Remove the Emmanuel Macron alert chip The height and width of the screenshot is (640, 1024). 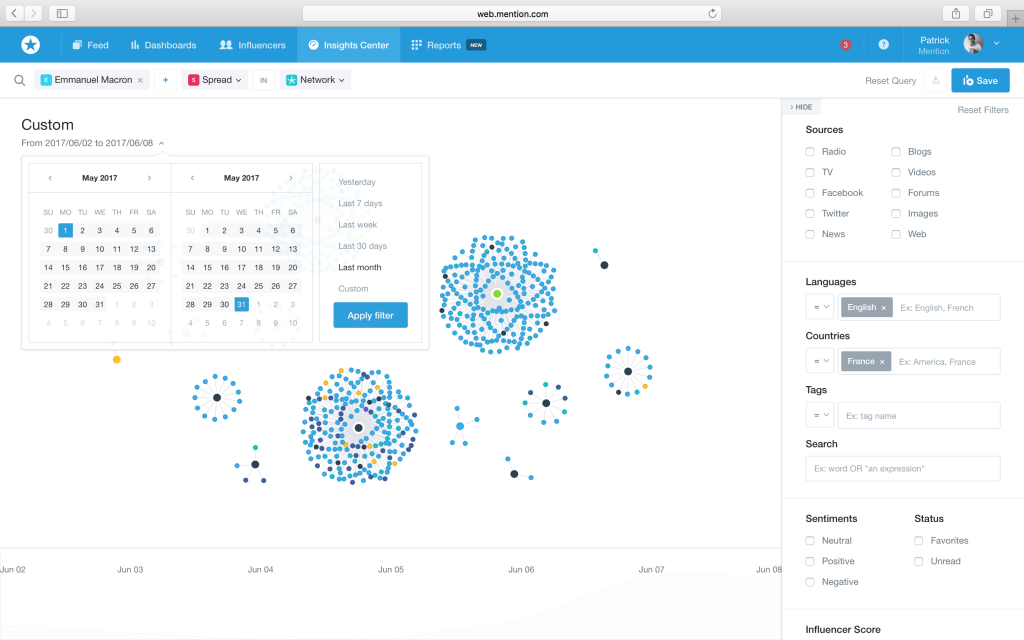pyautogui.click(x=140, y=80)
